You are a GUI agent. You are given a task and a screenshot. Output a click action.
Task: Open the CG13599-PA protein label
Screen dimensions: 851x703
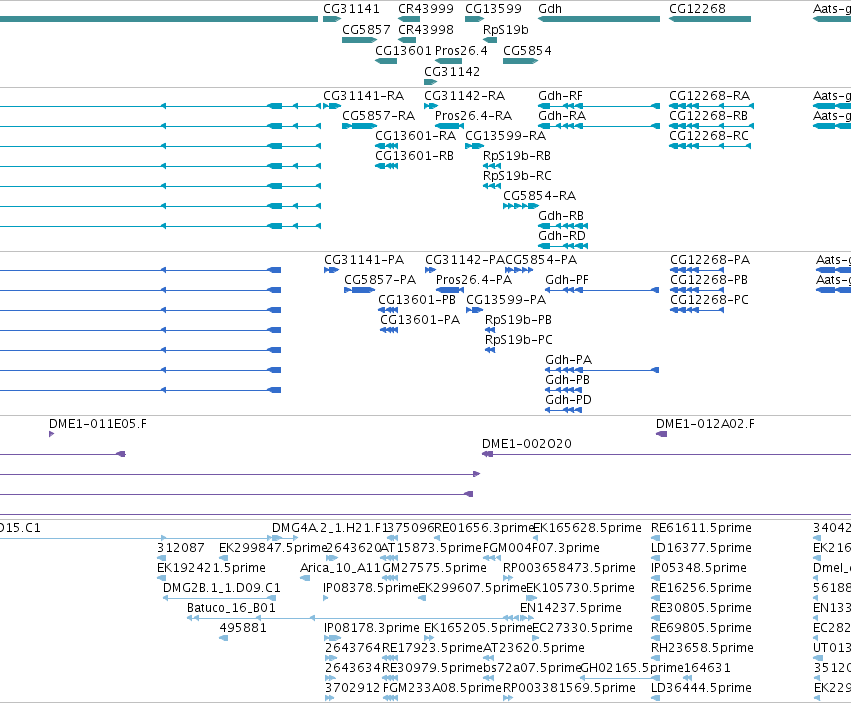tap(506, 300)
